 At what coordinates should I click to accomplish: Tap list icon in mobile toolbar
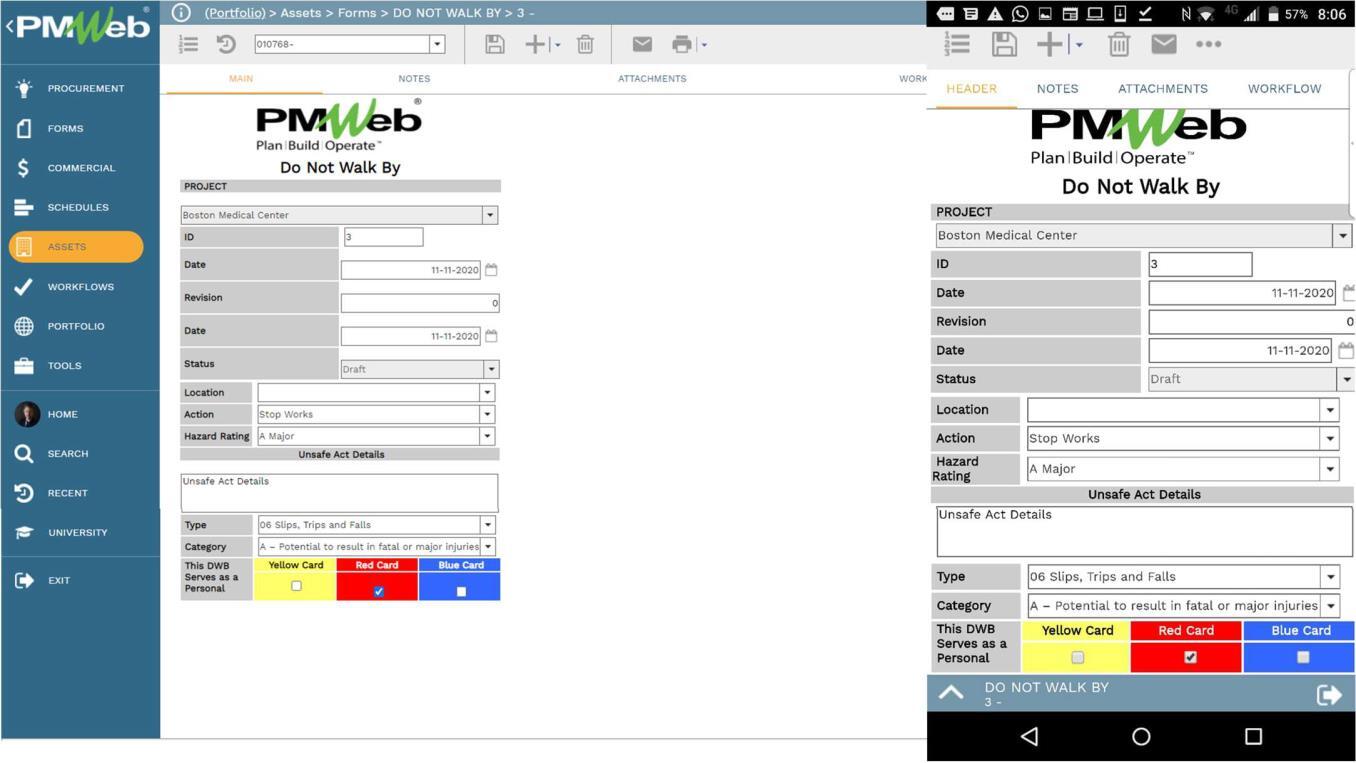(957, 44)
